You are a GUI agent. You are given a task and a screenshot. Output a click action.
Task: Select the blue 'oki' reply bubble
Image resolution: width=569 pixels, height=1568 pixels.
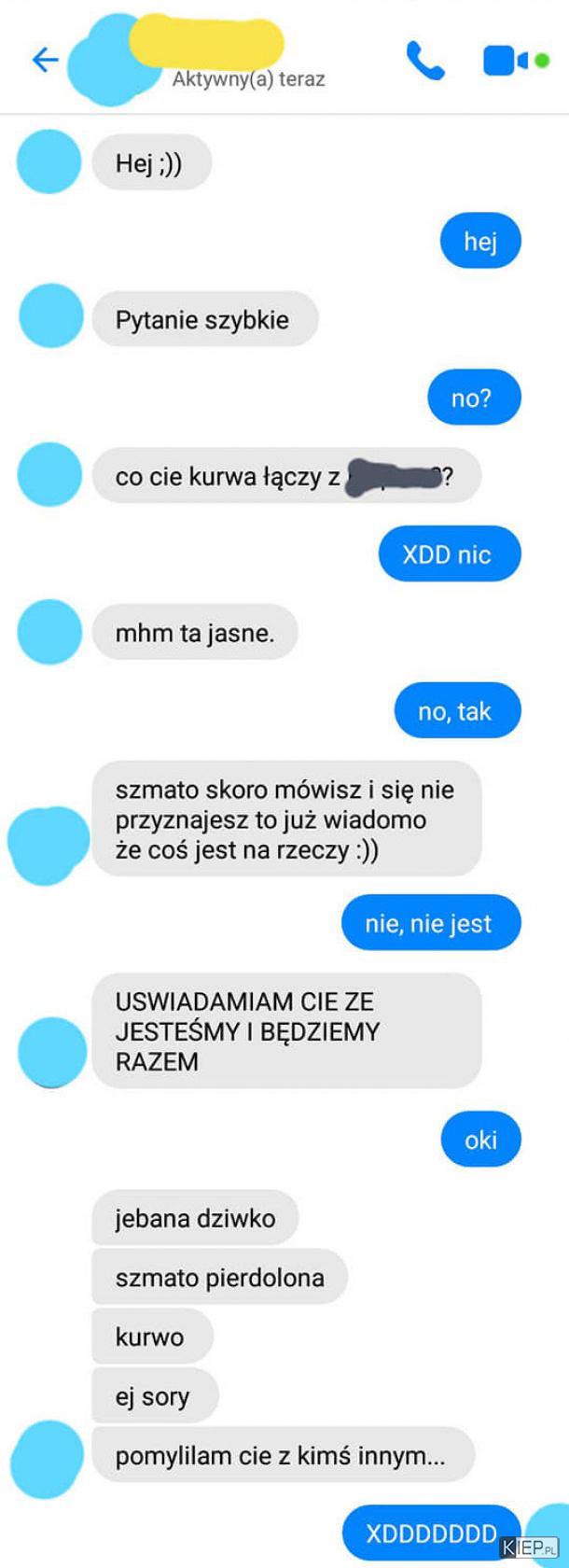point(480,1140)
